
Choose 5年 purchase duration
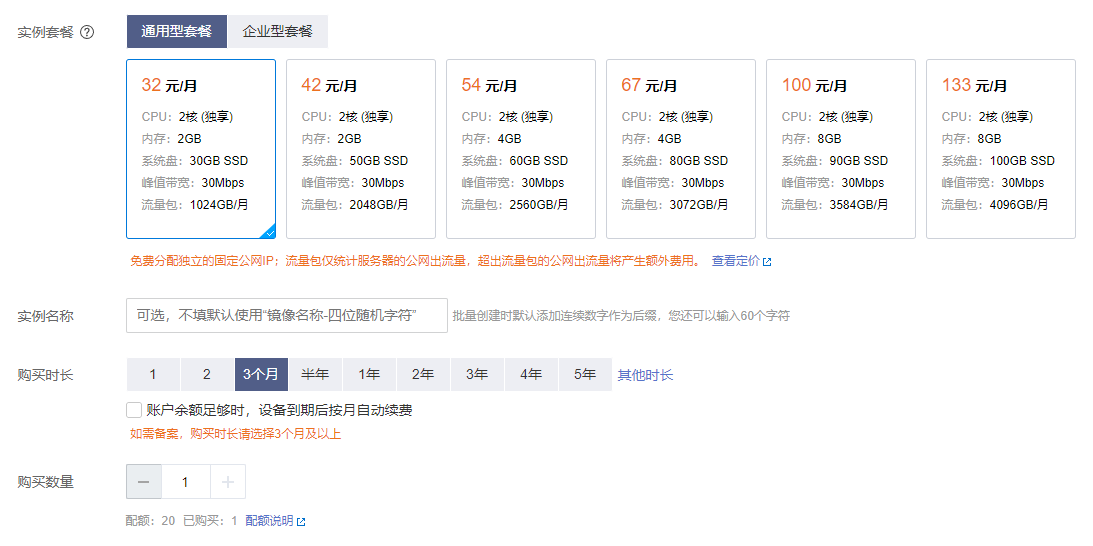pyautogui.click(x=586, y=374)
